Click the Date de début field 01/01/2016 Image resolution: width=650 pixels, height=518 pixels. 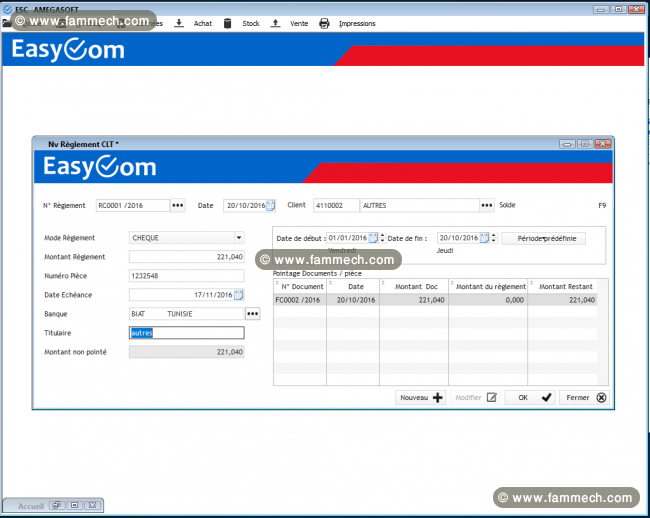(347, 238)
